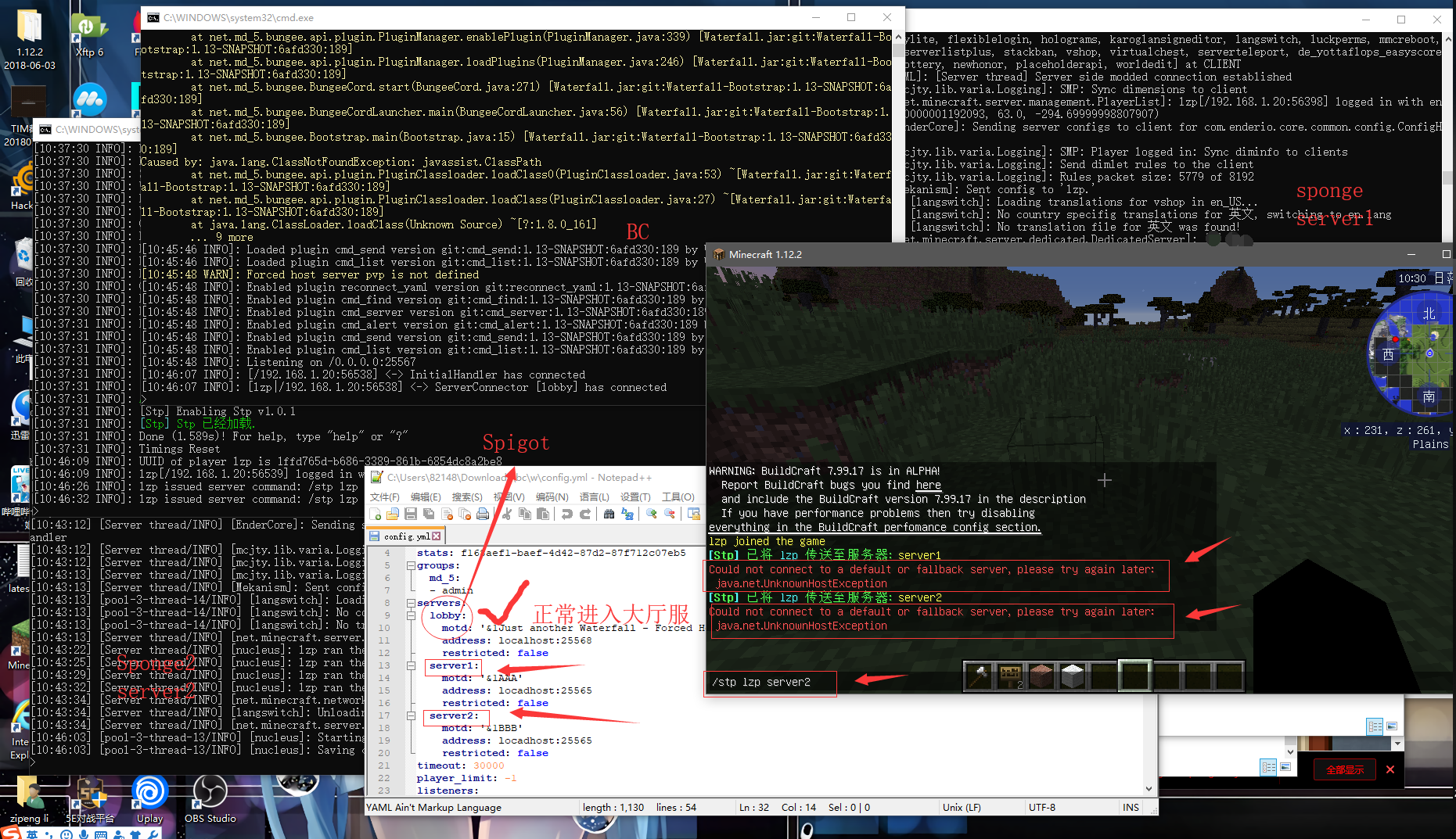This screenshot has width=1456, height=839.
Task: Open 工具(O) menu in Notepad++
Action: (678, 497)
